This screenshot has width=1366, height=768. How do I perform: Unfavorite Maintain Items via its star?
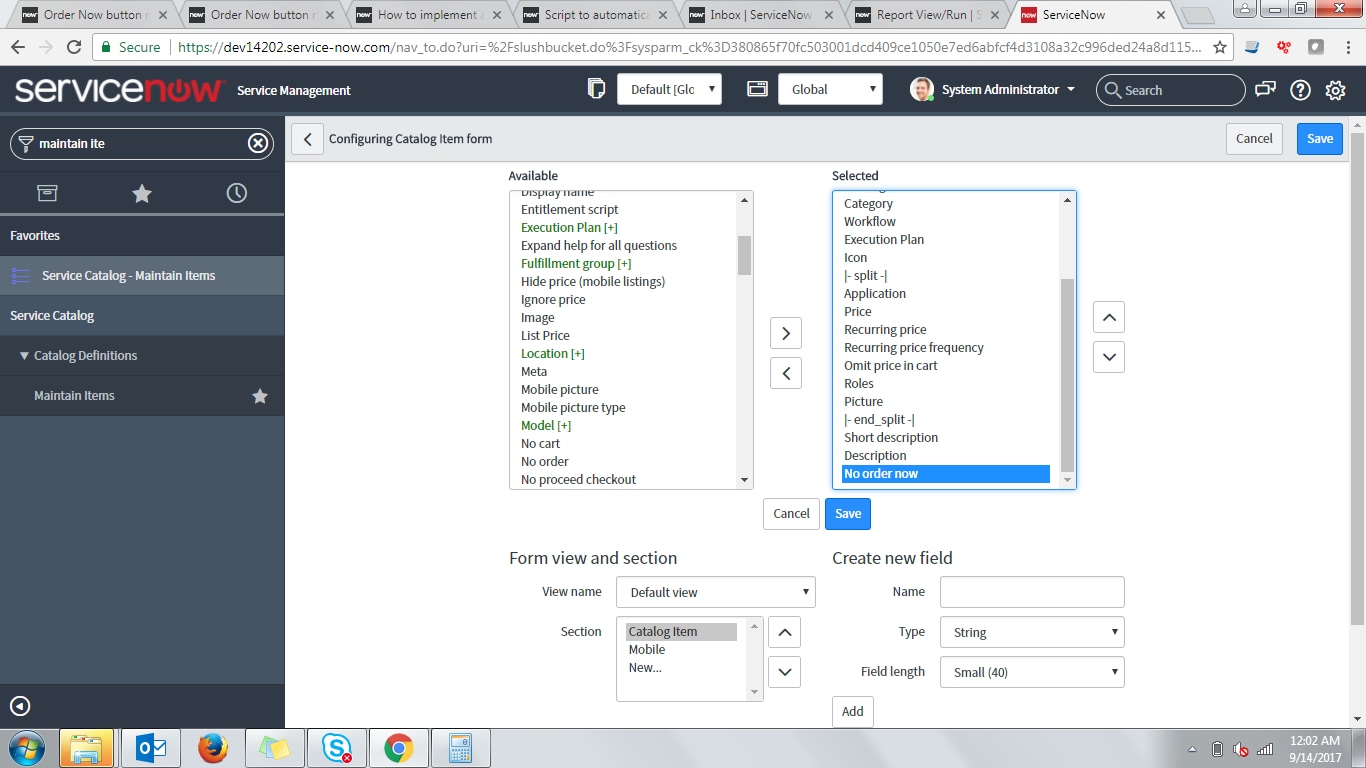(259, 395)
